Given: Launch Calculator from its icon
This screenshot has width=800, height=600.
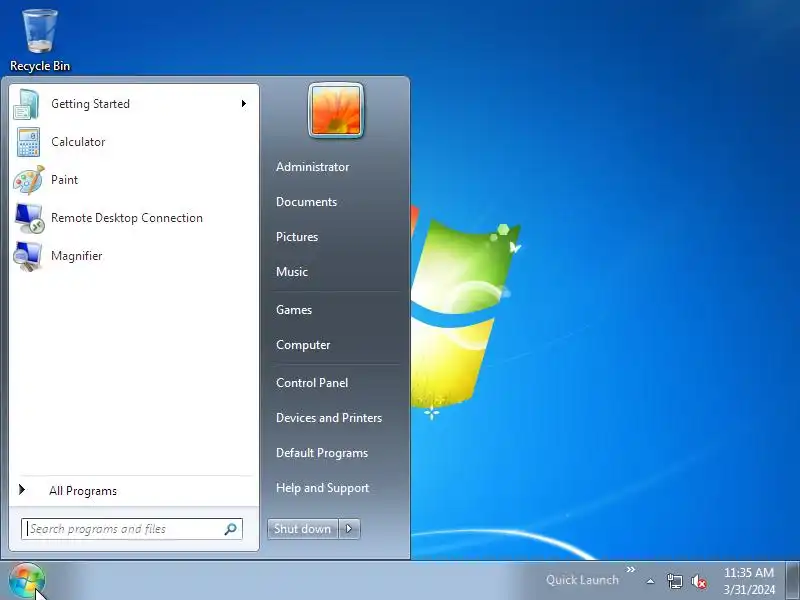Looking at the screenshot, I should tap(28, 142).
